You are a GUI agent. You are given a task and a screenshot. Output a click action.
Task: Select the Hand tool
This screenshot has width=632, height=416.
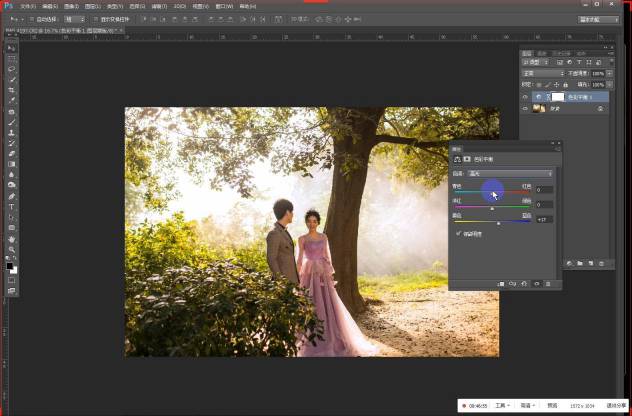click(x=11, y=239)
